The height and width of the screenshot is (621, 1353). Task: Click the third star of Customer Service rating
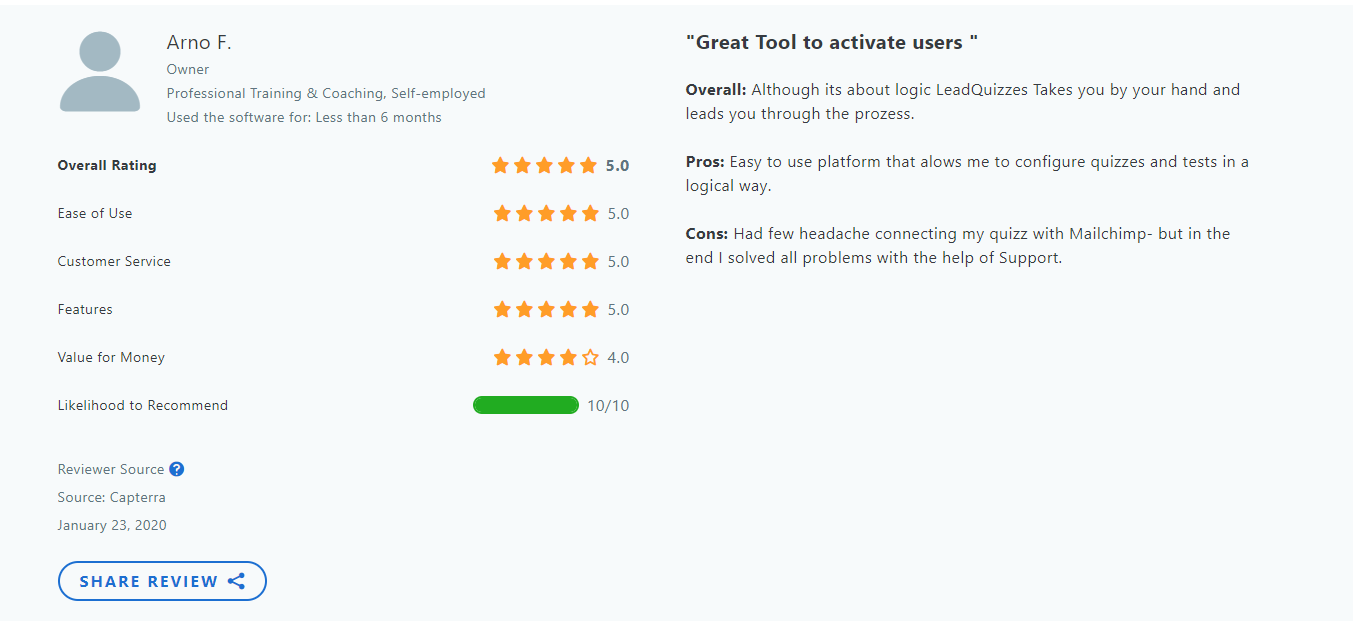point(546,261)
